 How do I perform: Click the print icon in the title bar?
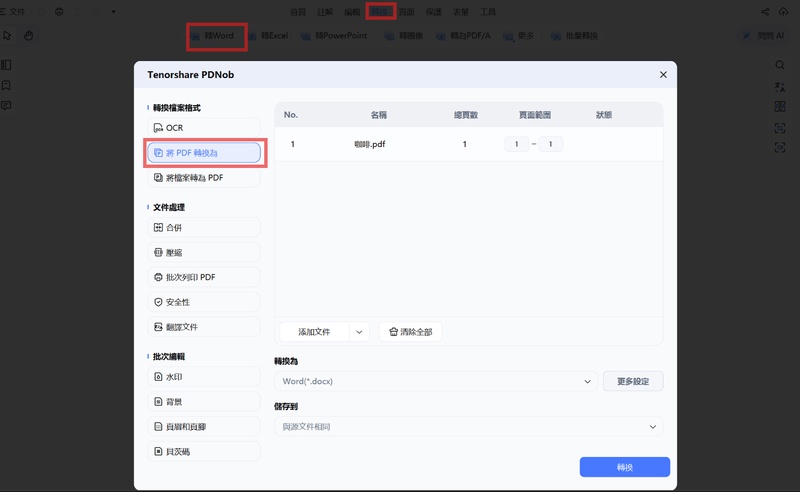(59, 12)
